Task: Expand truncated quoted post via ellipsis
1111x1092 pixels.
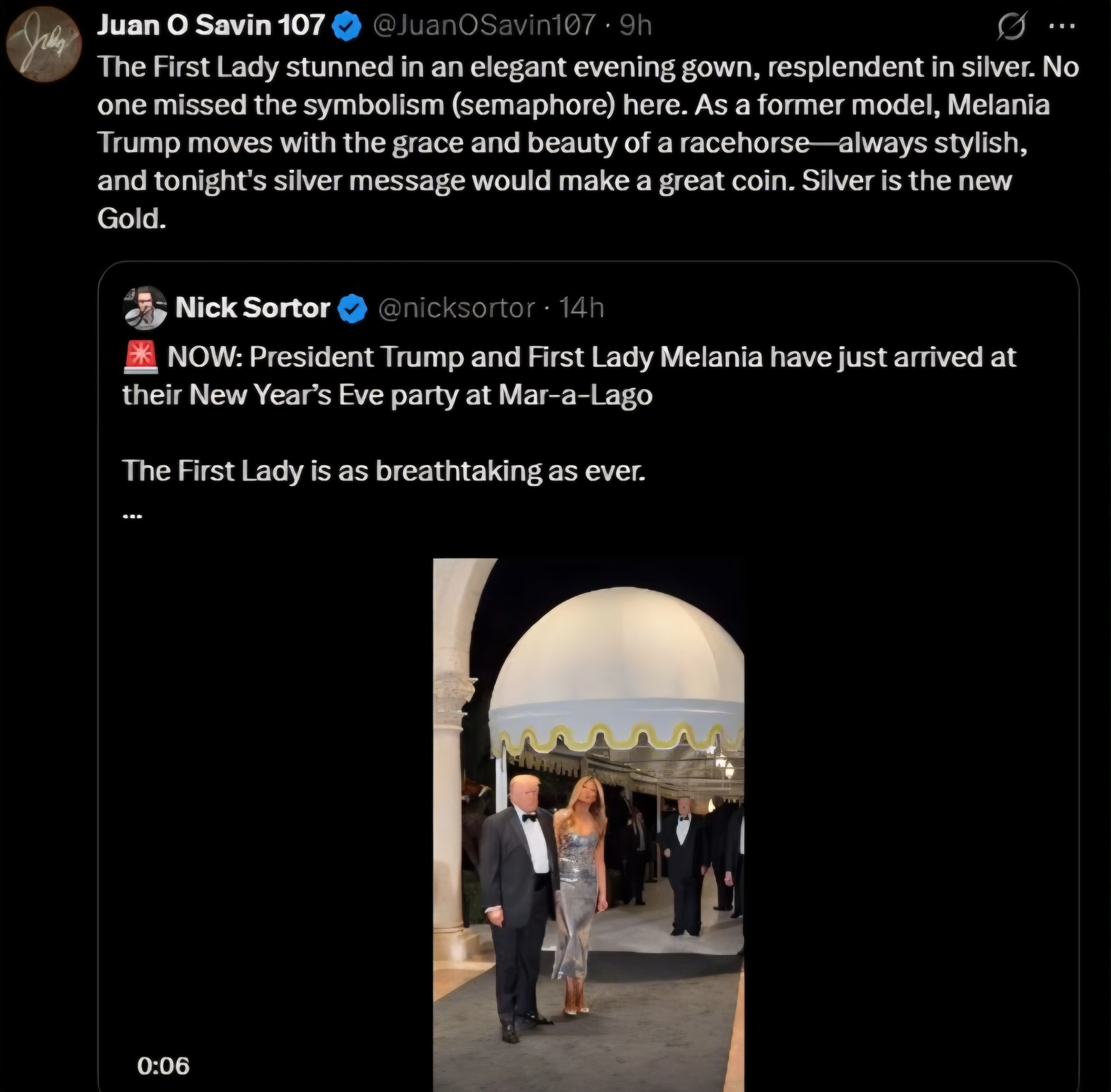Action: [x=132, y=515]
